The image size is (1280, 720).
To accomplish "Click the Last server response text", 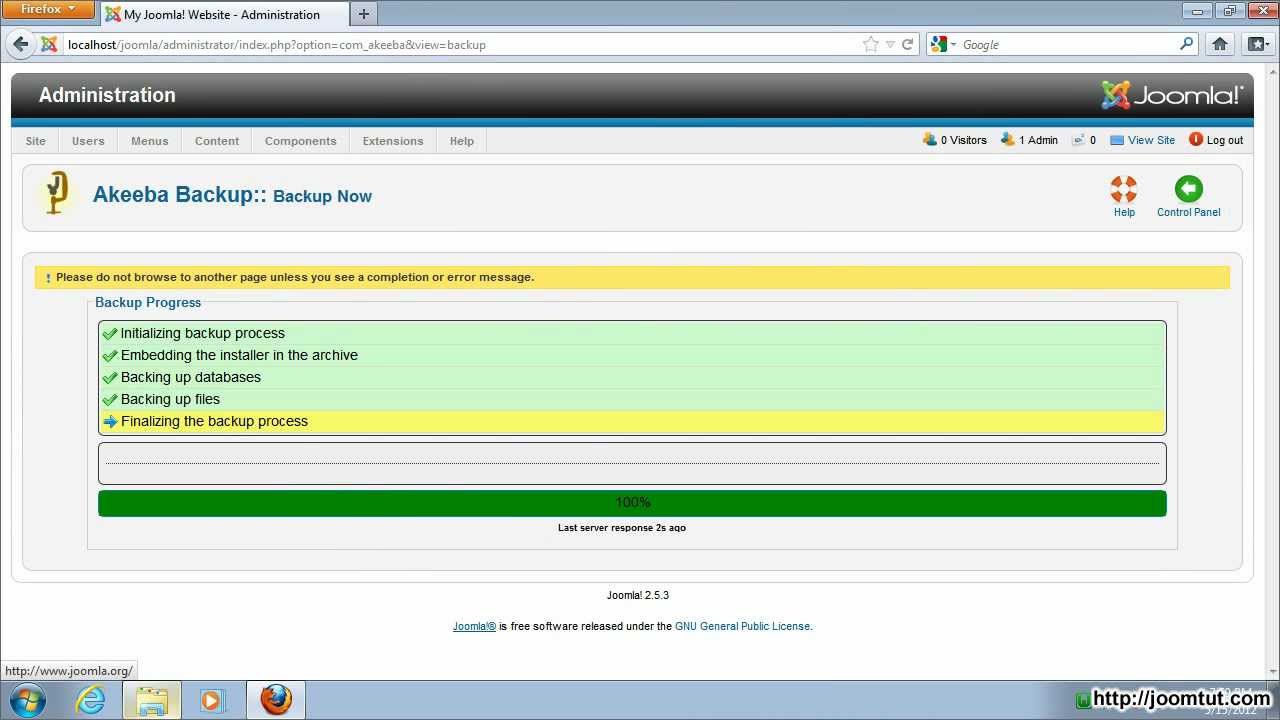I will 622,528.
